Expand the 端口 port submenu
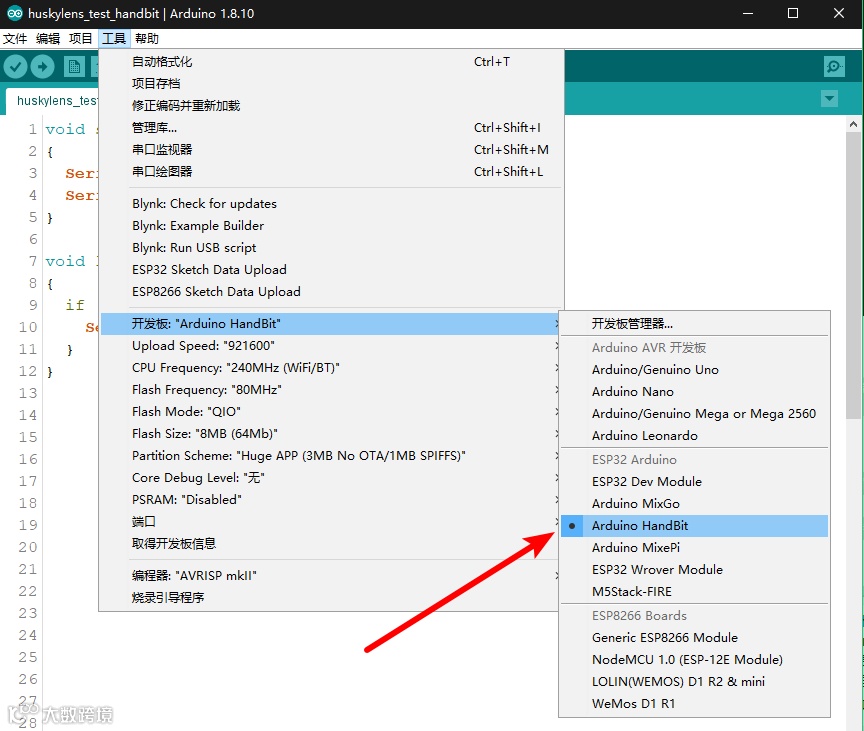The width and height of the screenshot is (864, 731). pyautogui.click(x=330, y=522)
